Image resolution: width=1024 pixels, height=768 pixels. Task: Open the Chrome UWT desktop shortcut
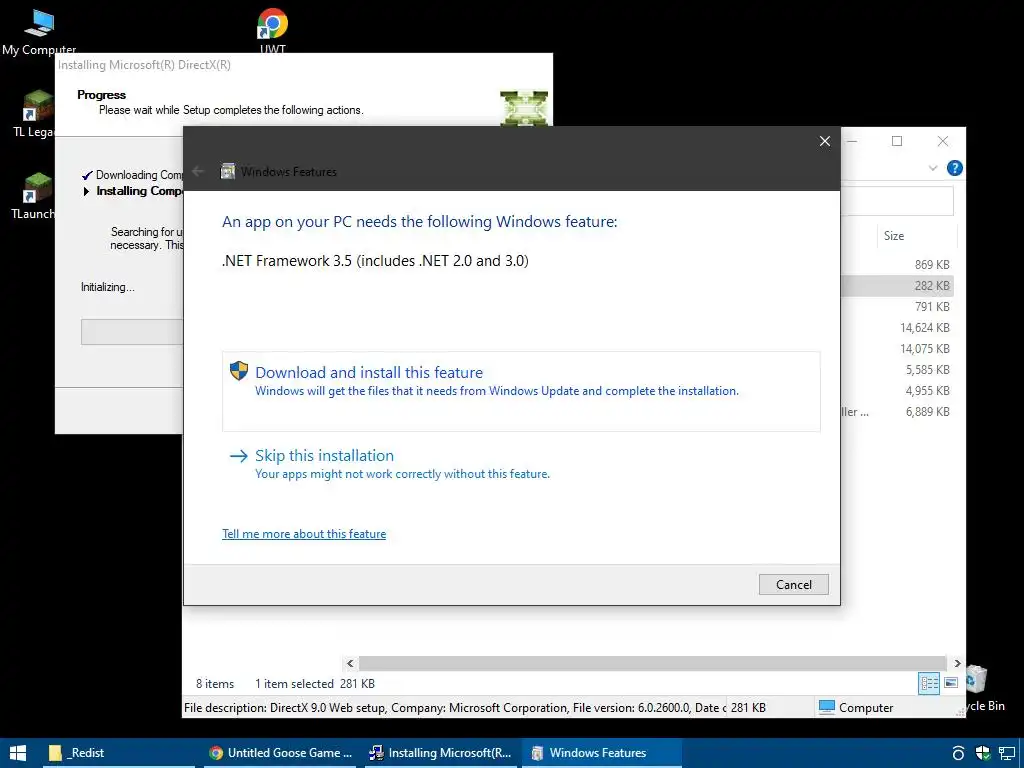click(x=272, y=30)
